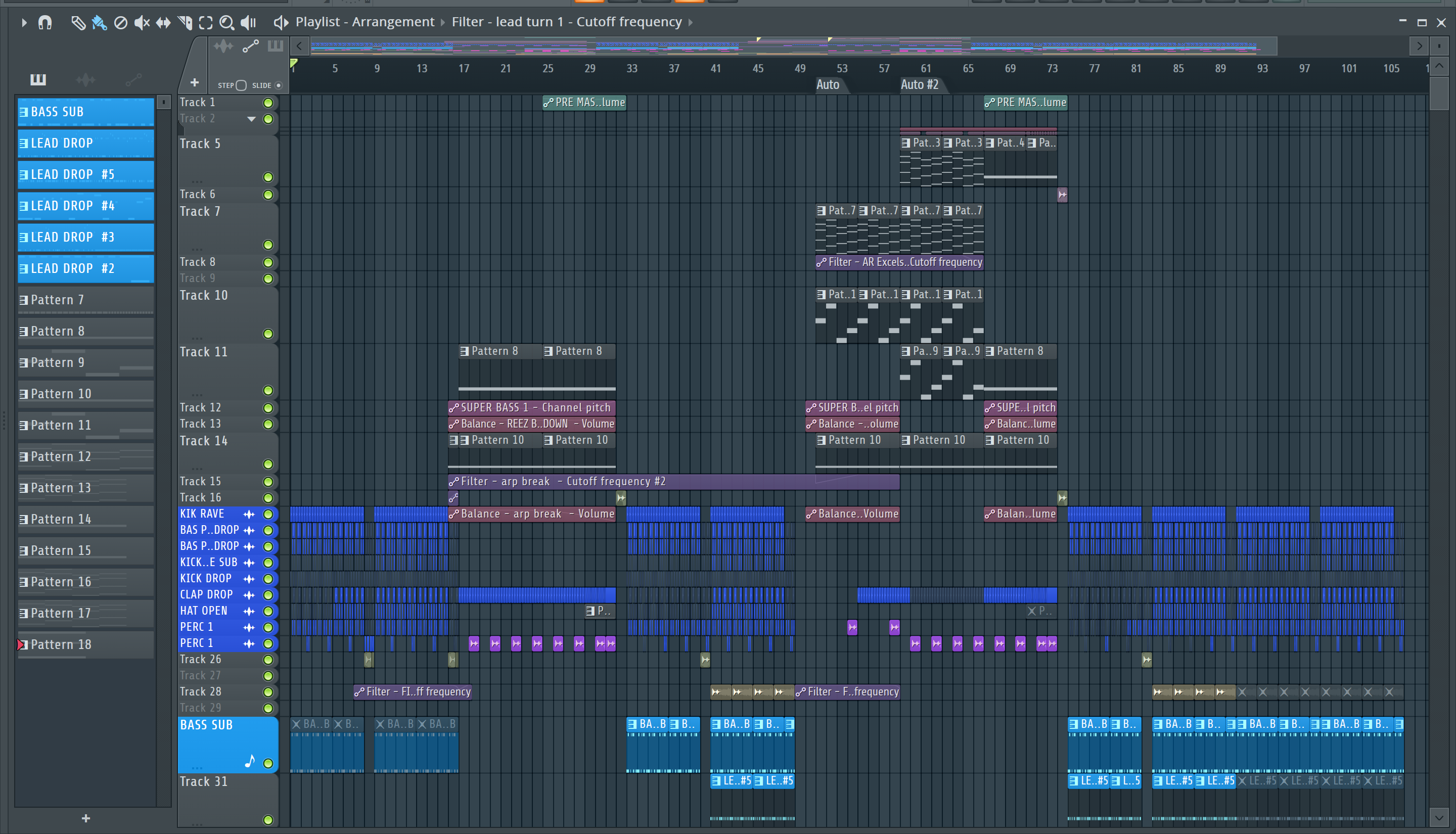
Task: Open clip menu of first PRE MAS..lume clip
Action: (548, 103)
